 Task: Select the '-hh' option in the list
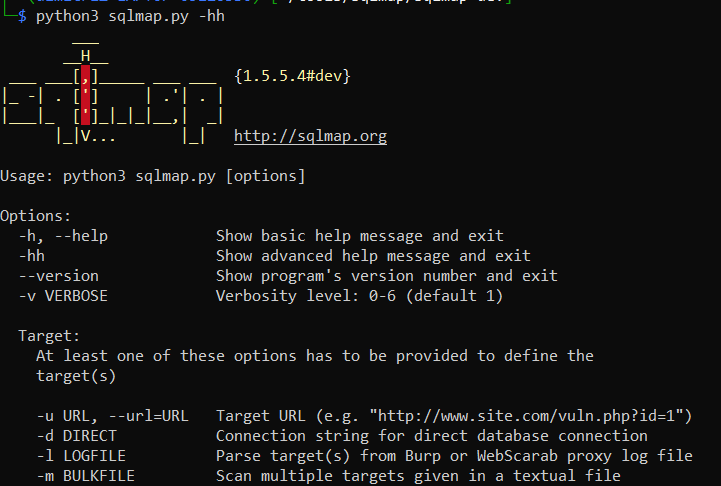tap(32, 256)
